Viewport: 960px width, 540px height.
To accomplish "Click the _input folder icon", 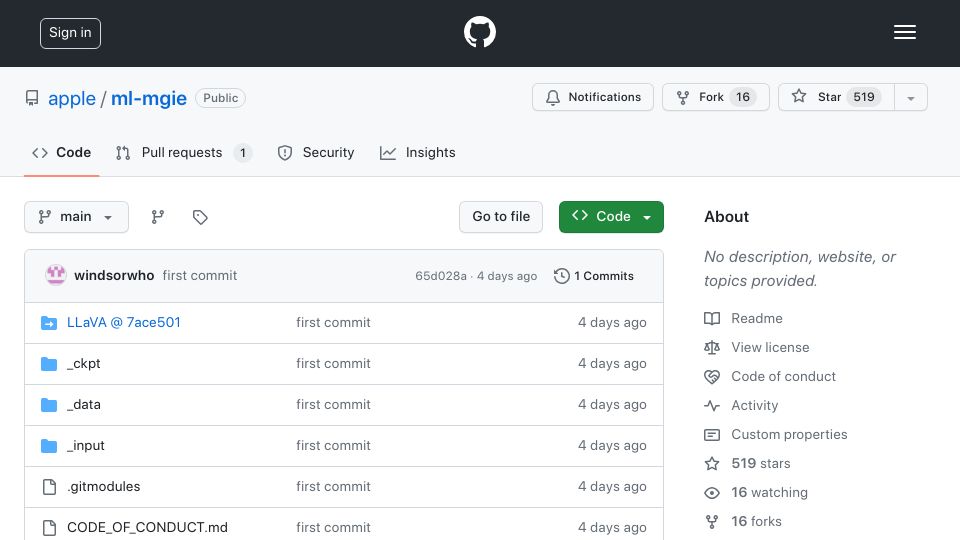I will point(49,446).
